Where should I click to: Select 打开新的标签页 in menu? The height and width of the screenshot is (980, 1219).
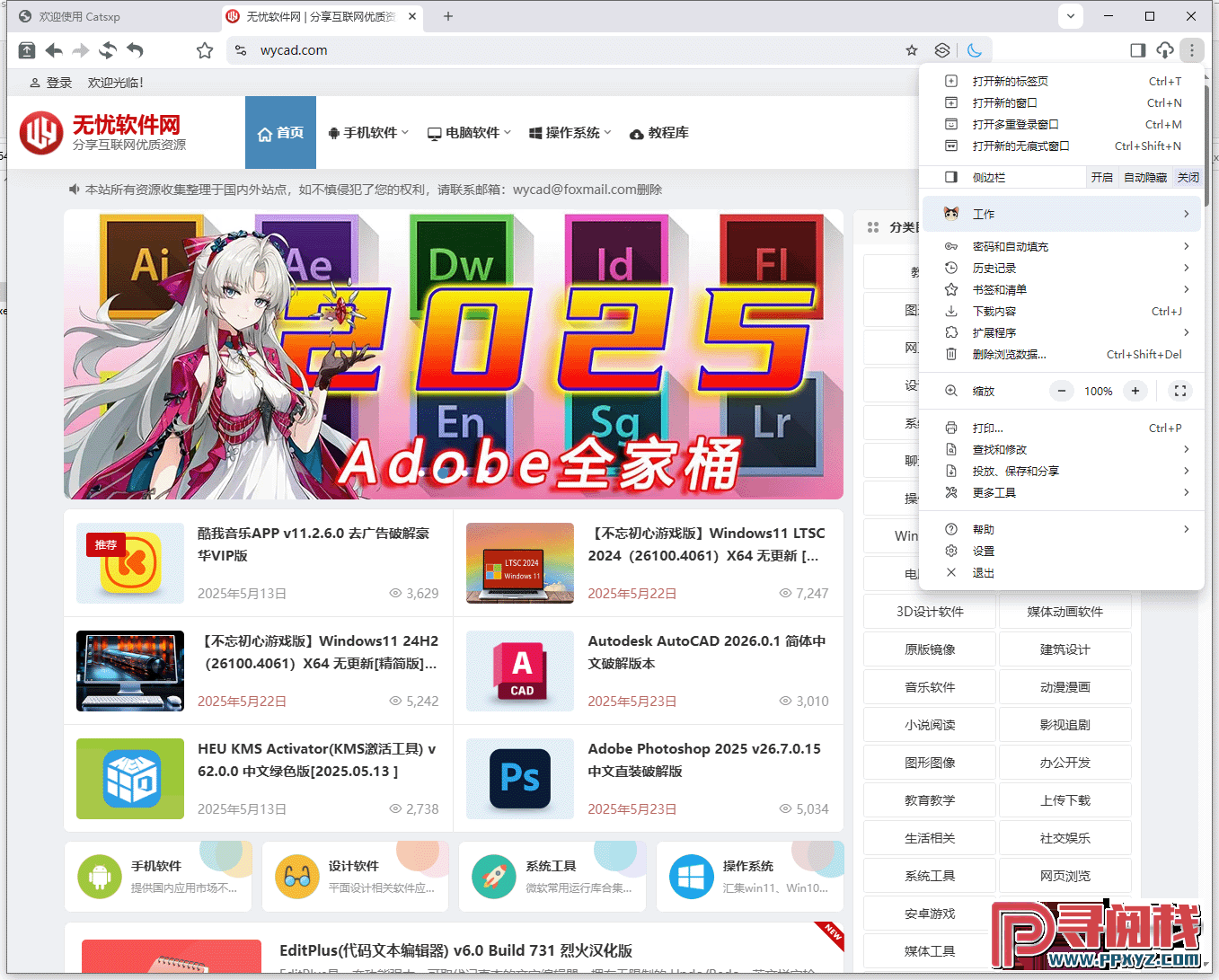(x=1062, y=81)
